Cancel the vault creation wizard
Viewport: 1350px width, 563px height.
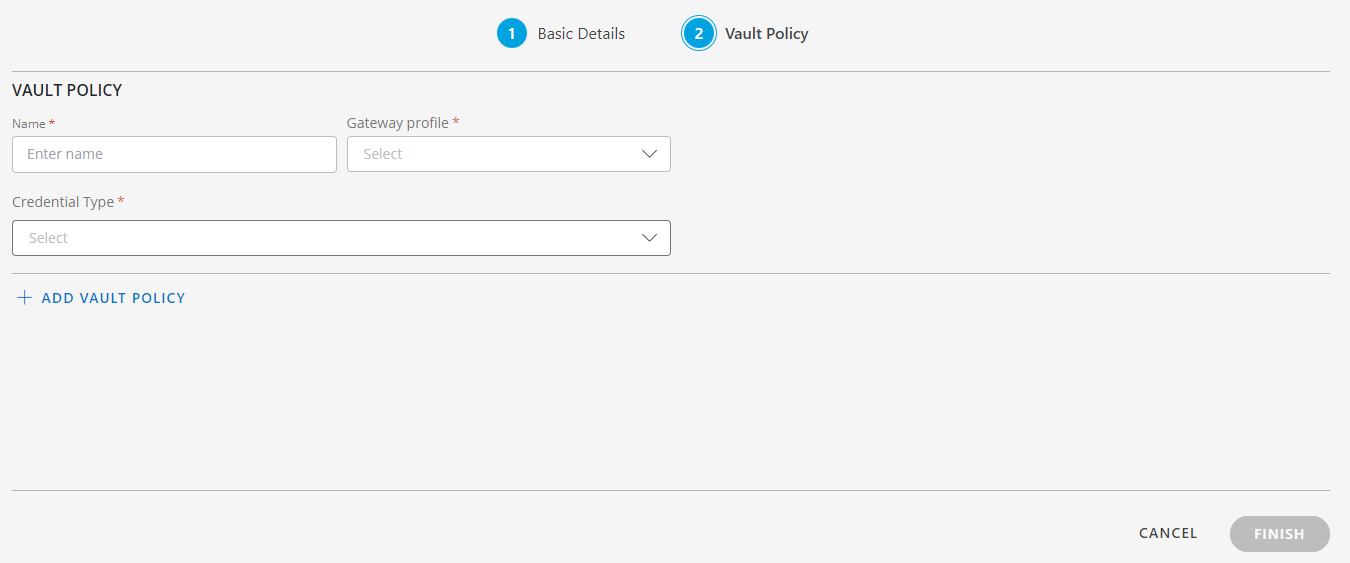(1168, 533)
